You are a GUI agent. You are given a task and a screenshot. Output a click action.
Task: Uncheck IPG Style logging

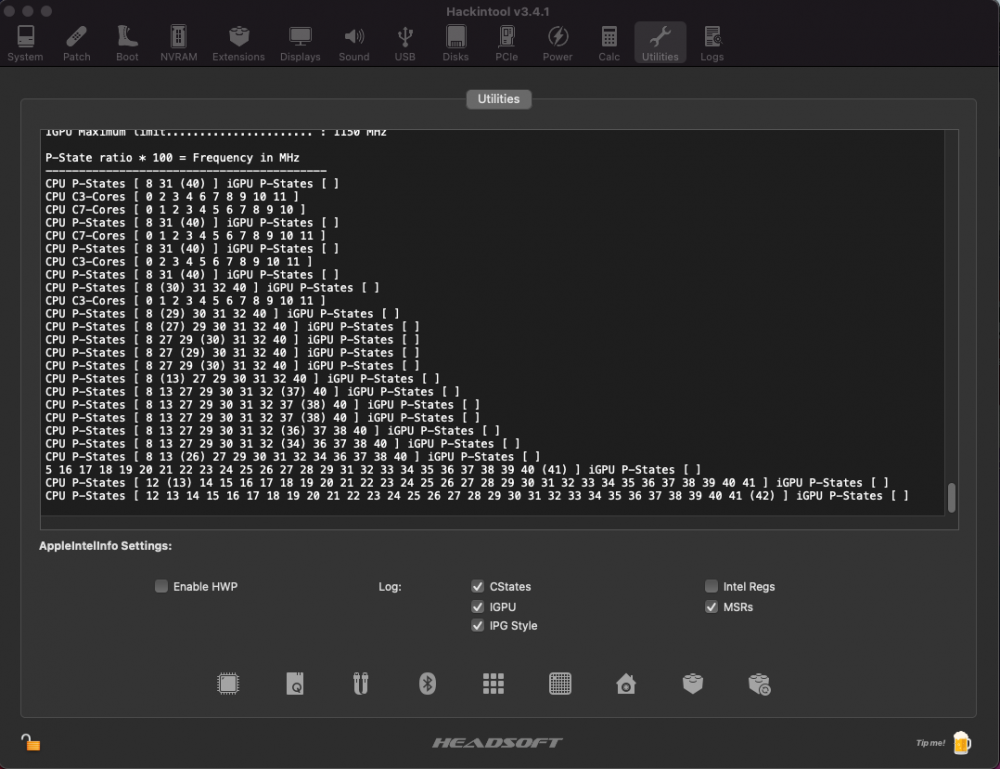click(x=477, y=626)
